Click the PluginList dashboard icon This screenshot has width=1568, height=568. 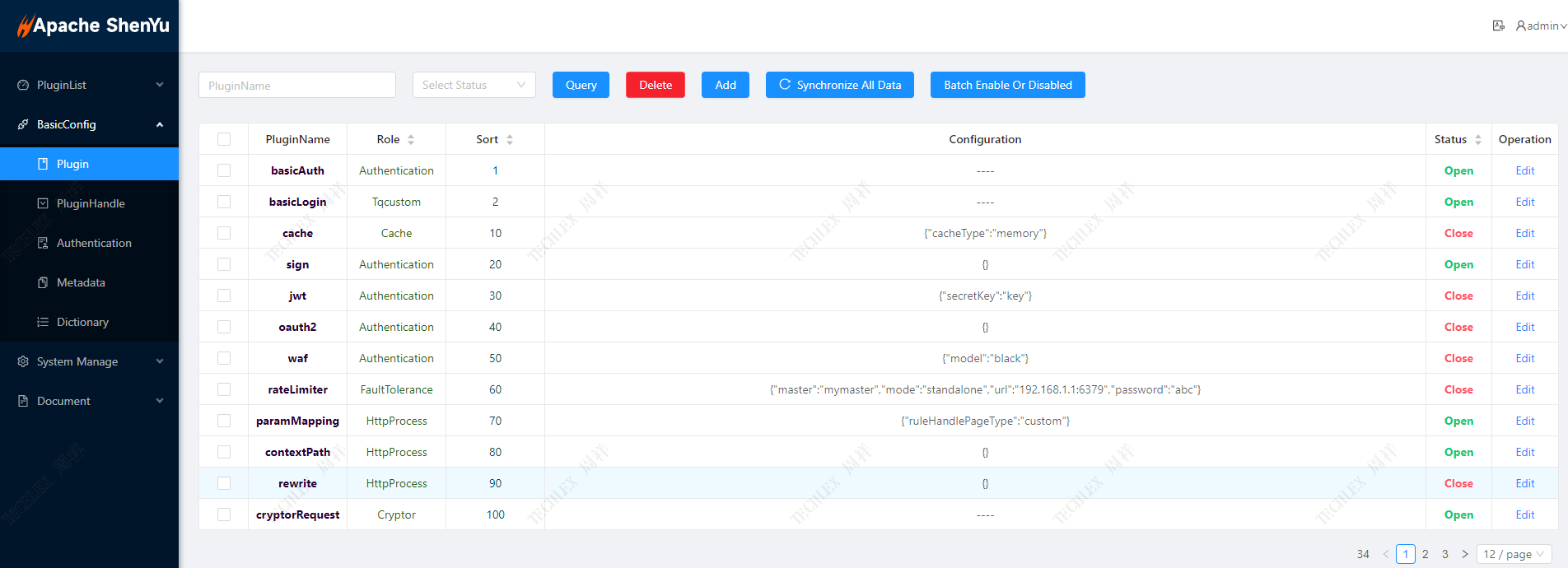click(23, 85)
